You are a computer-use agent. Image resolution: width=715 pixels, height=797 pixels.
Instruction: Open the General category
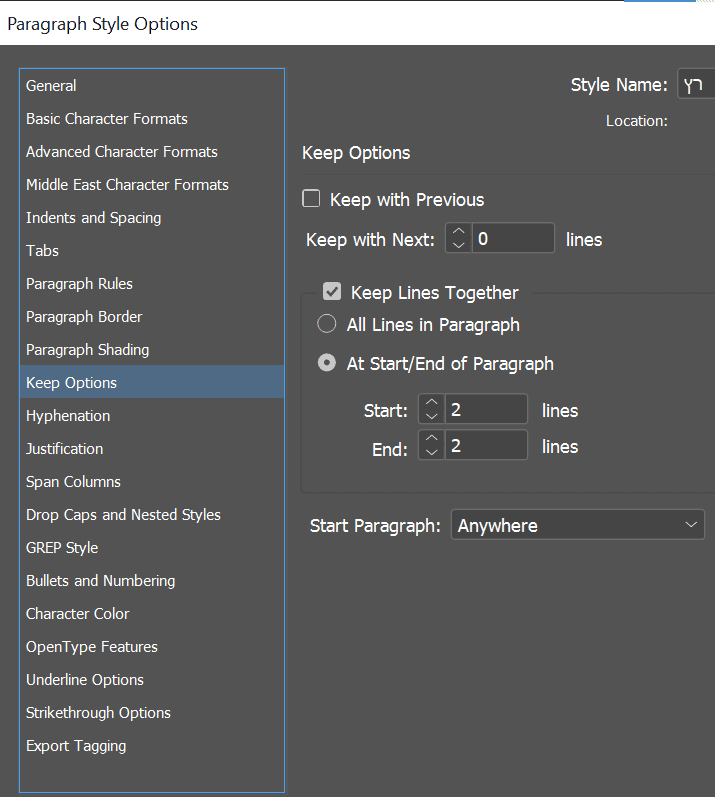tap(51, 86)
